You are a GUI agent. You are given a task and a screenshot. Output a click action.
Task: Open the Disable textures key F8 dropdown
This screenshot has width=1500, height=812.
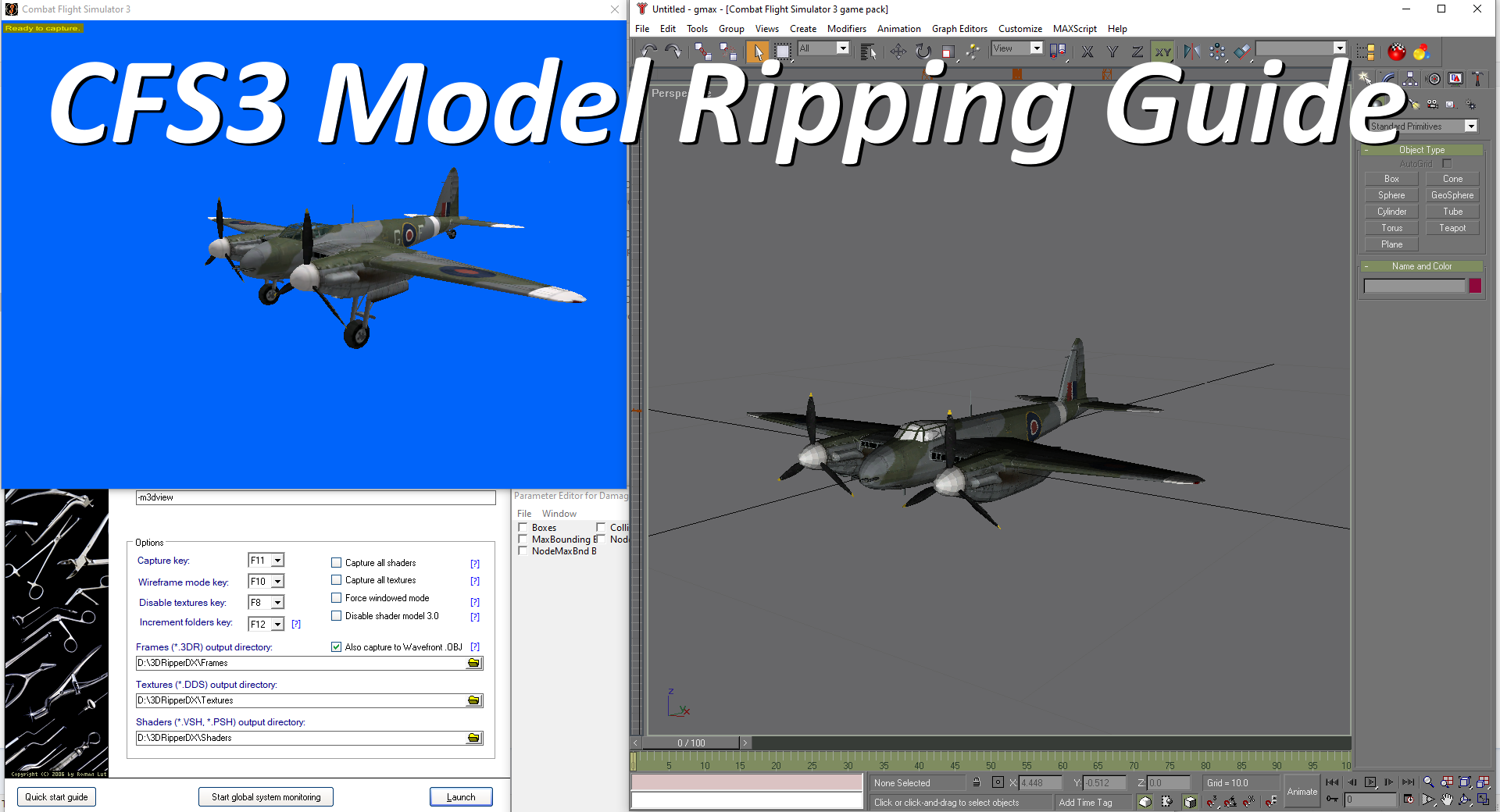(x=277, y=603)
